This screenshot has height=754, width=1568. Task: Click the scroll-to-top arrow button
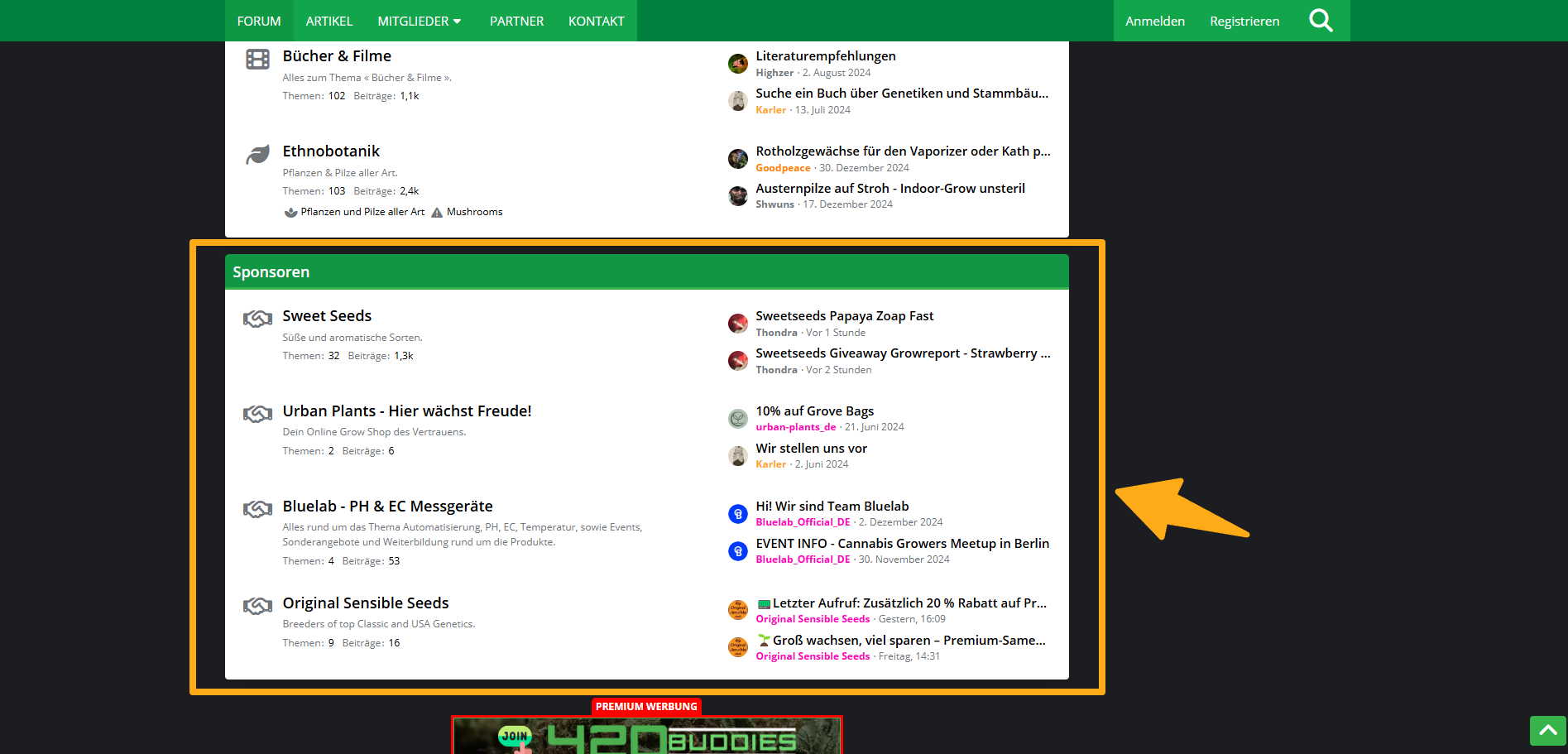(x=1547, y=731)
